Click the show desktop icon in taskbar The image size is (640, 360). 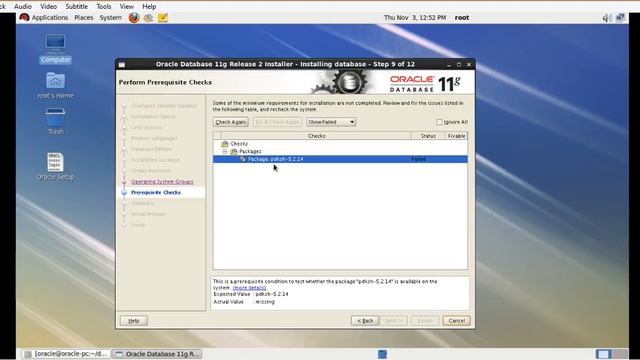tap(28, 354)
